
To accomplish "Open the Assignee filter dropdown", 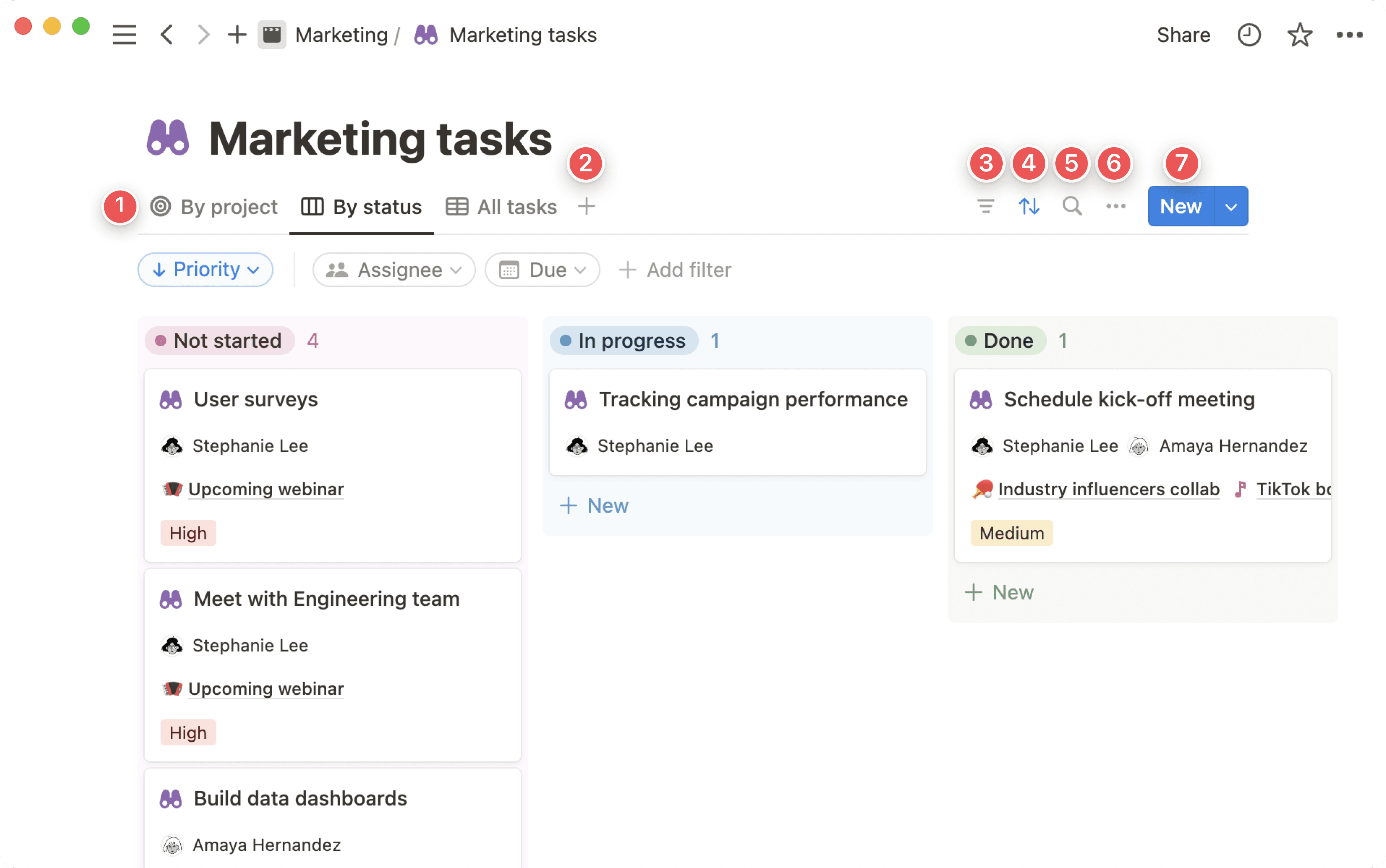I will (x=394, y=270).
